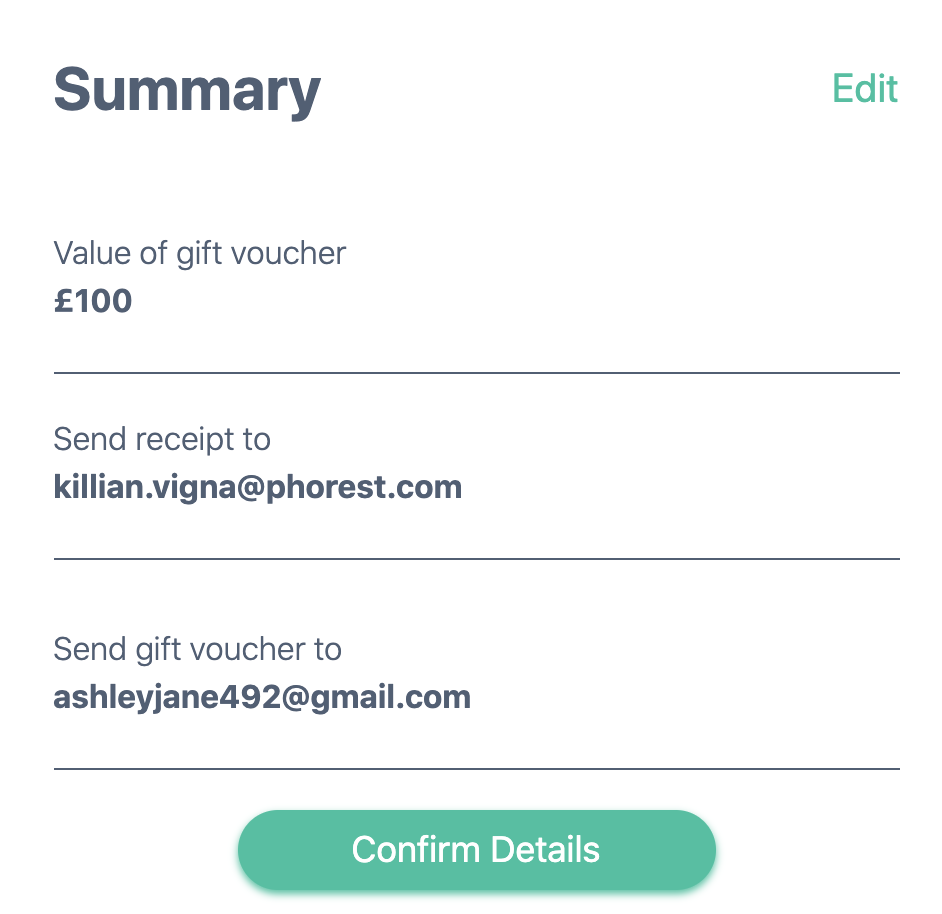942x914 pixels.
Task: Click the green Edit link
Action: (865, 89)
